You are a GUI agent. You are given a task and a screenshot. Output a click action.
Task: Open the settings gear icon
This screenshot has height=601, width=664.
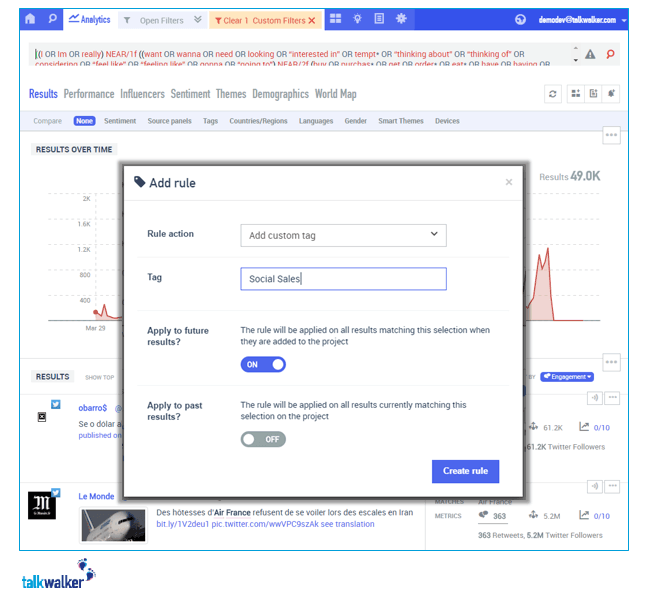[x=401, y=19]
